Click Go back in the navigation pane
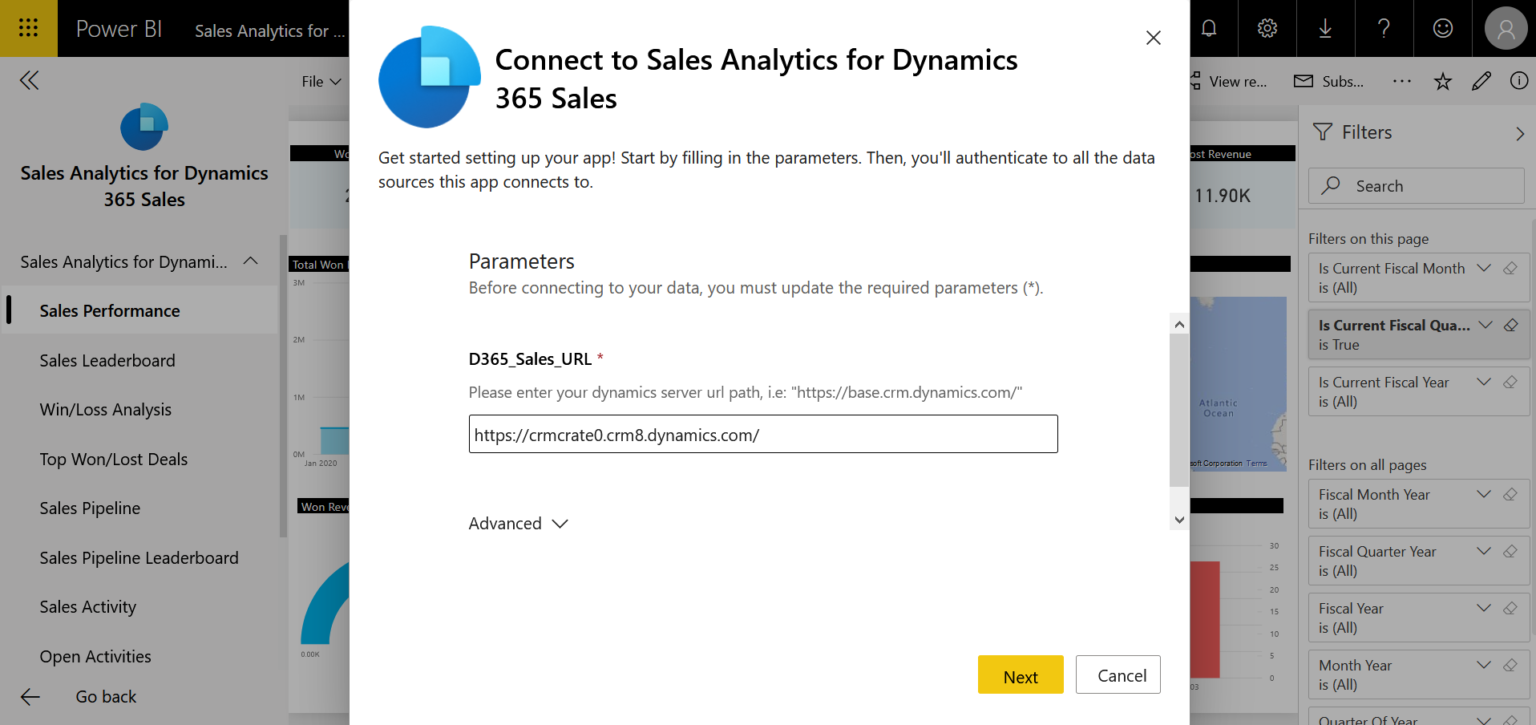 [x=79, y=697]
